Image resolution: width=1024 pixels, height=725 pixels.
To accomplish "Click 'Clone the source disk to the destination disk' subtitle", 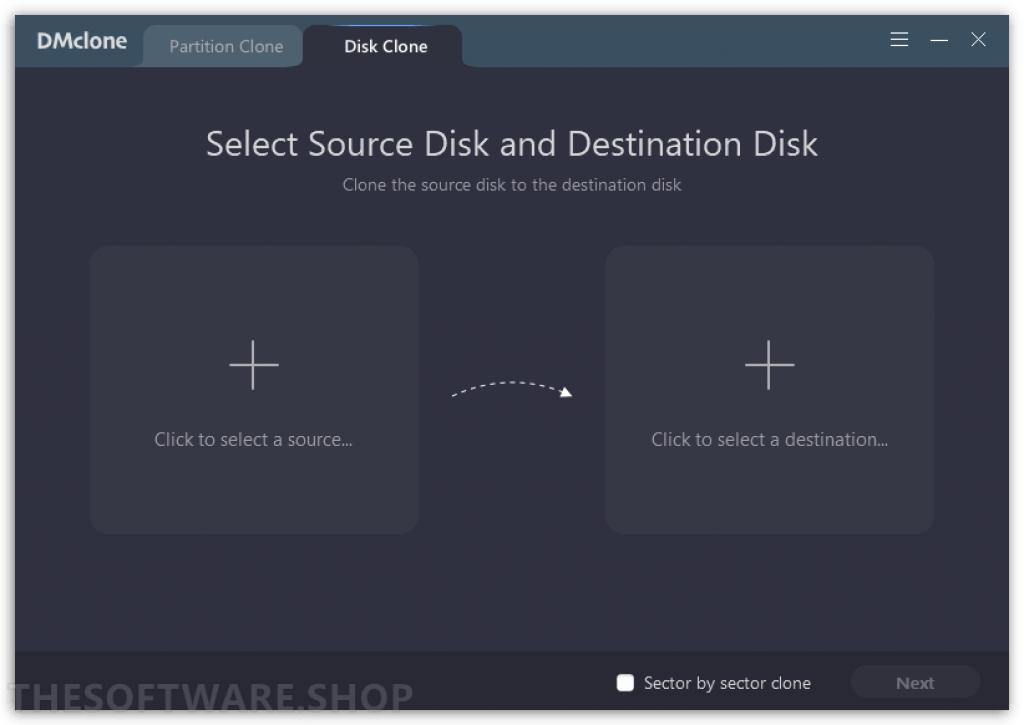I will point(512,185).
